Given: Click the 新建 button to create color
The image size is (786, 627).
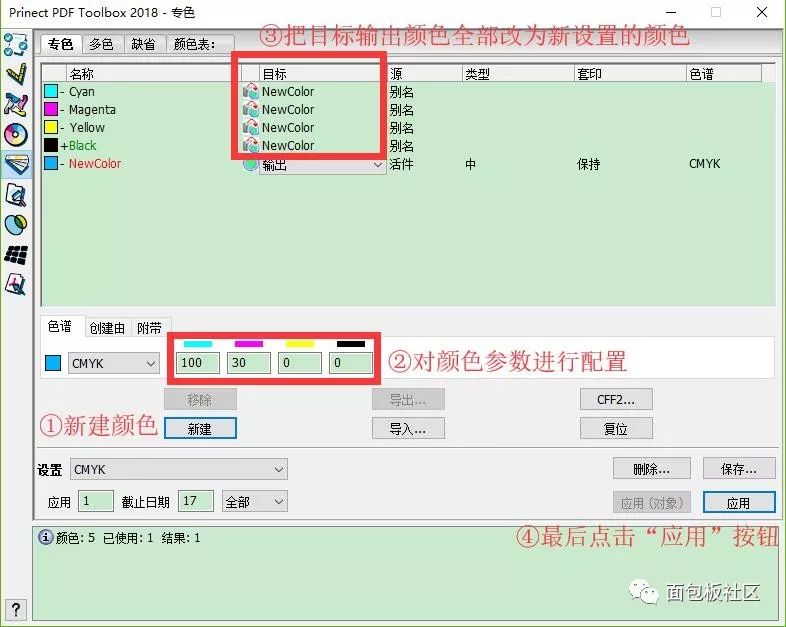Looking at the screenshot, I should pos(200,429).
